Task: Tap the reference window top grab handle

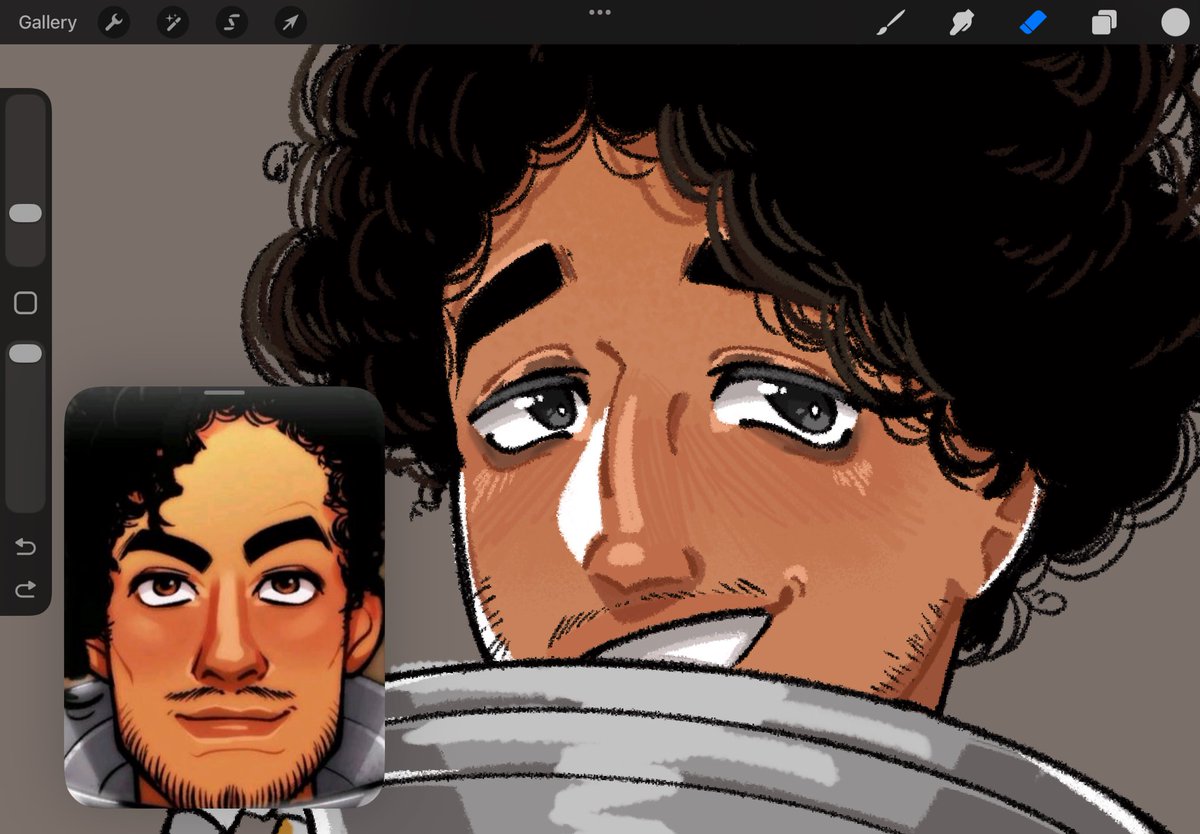Action: pos(224,393)
